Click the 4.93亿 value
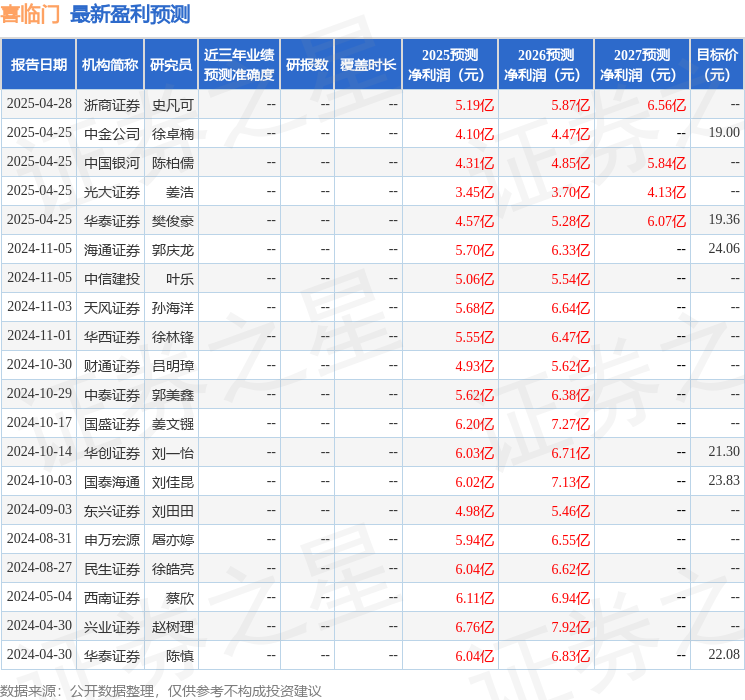 point(474,366)
